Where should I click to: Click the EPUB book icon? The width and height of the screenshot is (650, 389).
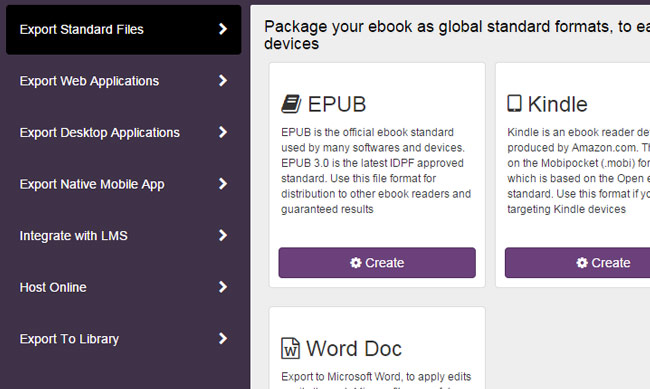[x=291, y=104]
